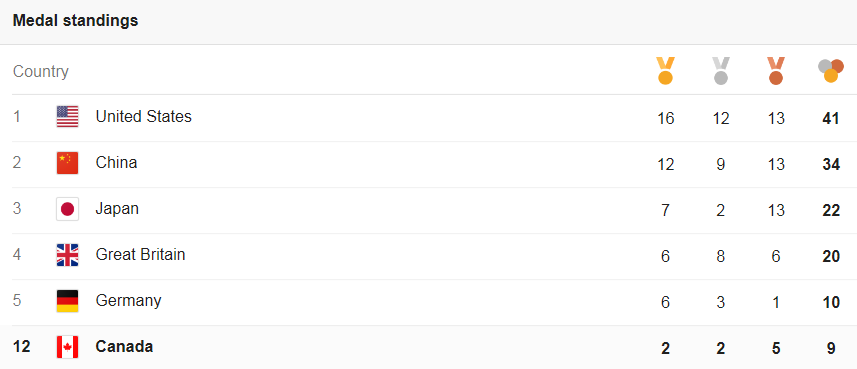Viewport: 857px width, 369px height.
Task: Select the highlighted Canada row name
Action: click(x=124, y=346)
